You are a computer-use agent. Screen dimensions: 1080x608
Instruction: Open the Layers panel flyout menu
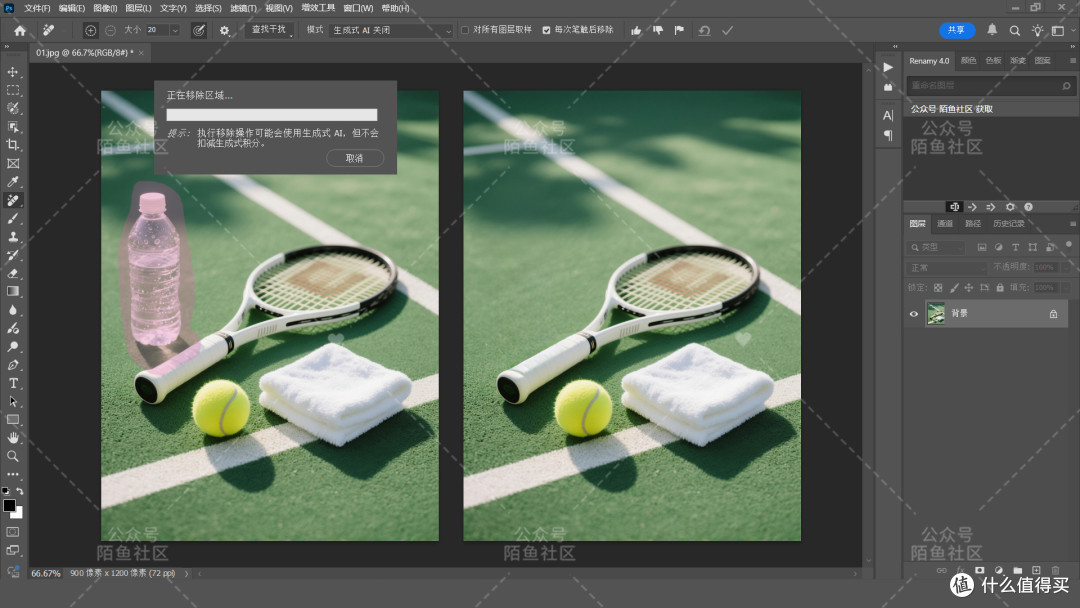click(x=1072, y=224)
